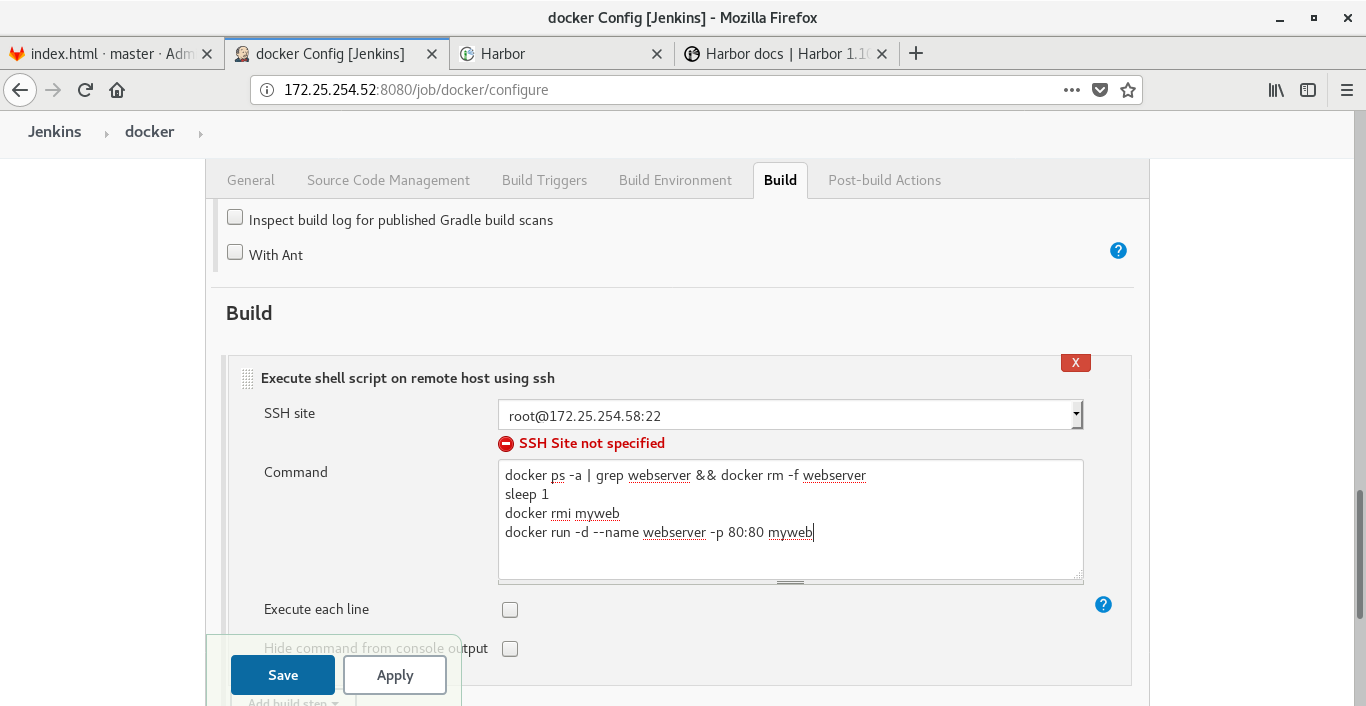This screenshot has width=1366, height=706.
Task: Enable the With Ant checkbox
Action: 235,252
